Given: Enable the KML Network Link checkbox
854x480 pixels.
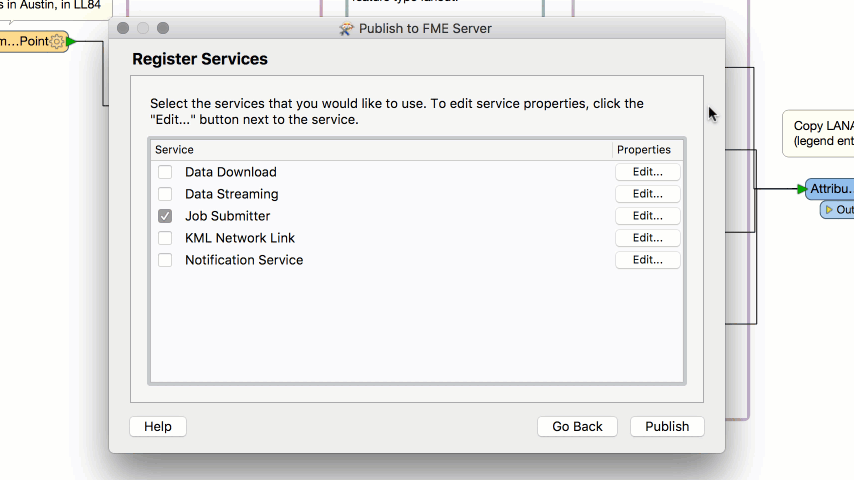Looking at the screenshot, I should (x=165, y=238).
